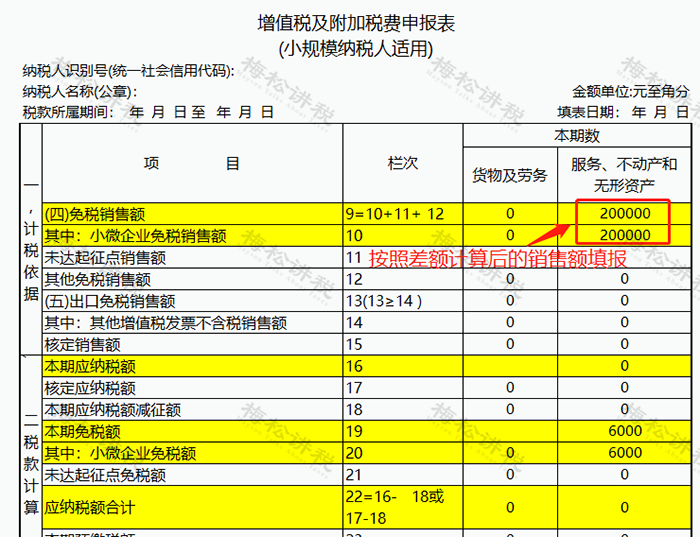
Task: Click the 金额单位:元至角分 text
Action: 630,92
